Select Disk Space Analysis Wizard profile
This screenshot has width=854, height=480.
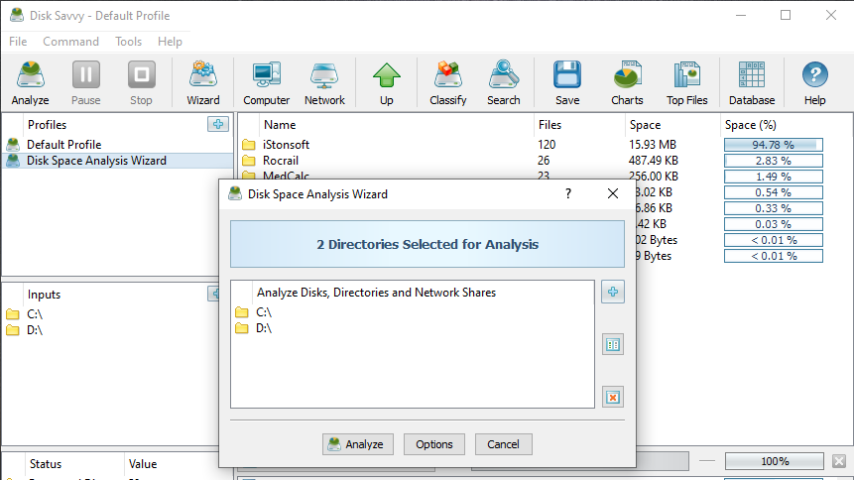(117, 161)
